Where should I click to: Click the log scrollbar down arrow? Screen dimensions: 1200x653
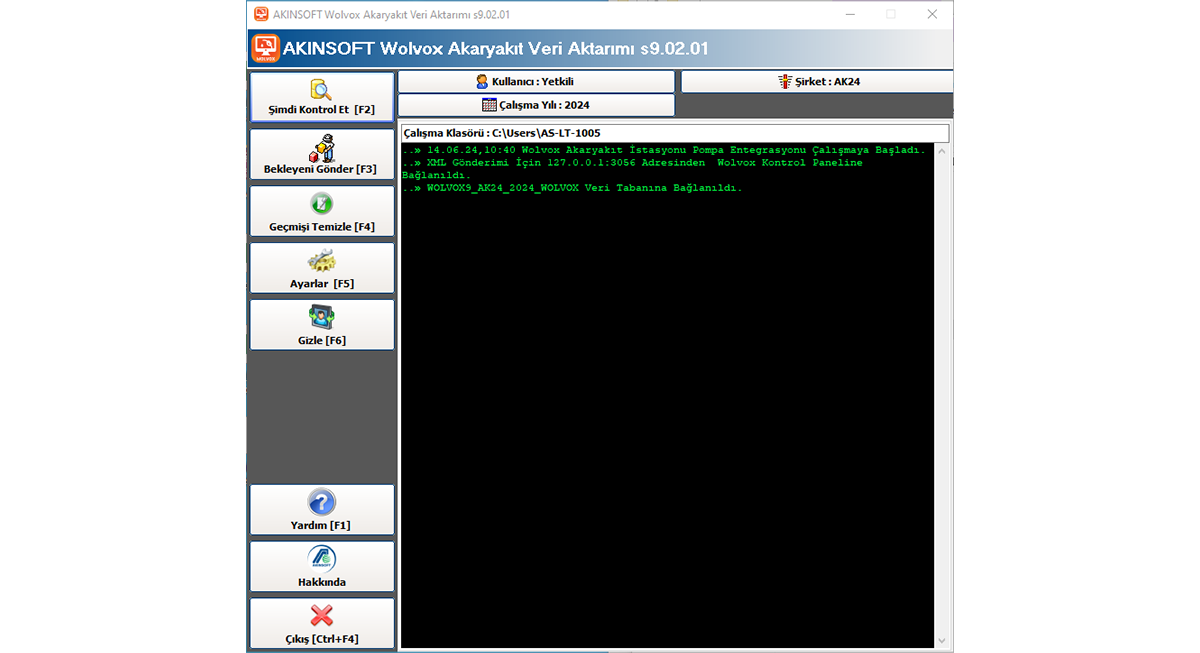click(941, 641)
